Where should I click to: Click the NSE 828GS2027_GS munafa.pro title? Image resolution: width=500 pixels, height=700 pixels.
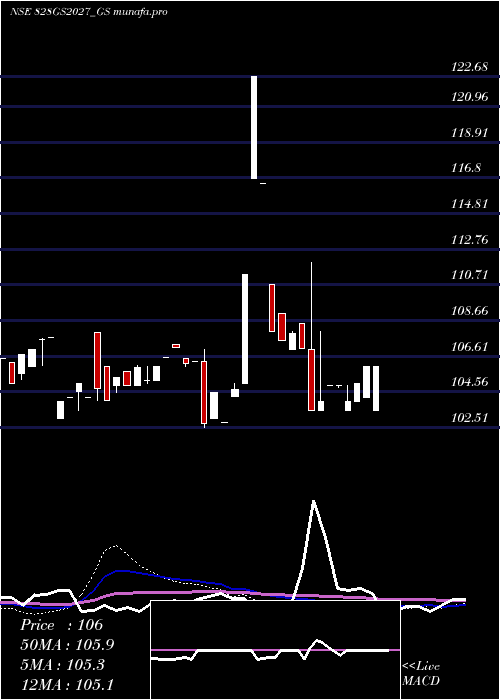click(x=89, y=12)
